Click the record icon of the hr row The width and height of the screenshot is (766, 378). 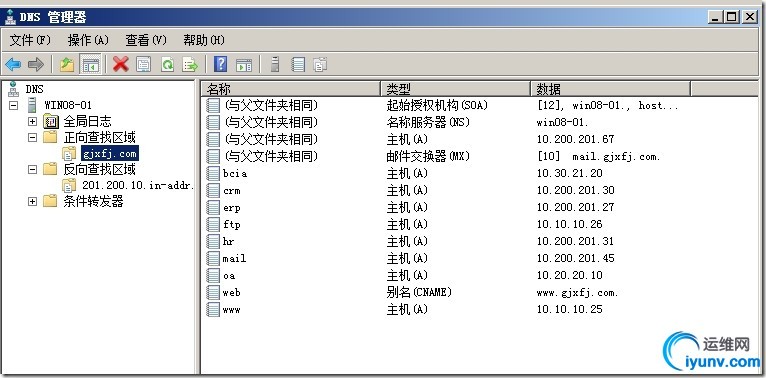(x=213, y=241)
